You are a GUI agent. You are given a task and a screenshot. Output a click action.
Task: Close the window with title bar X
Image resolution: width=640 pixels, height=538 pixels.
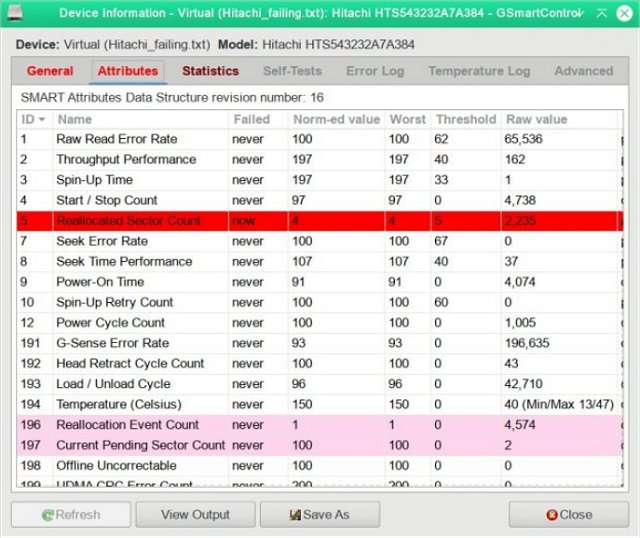623,13
